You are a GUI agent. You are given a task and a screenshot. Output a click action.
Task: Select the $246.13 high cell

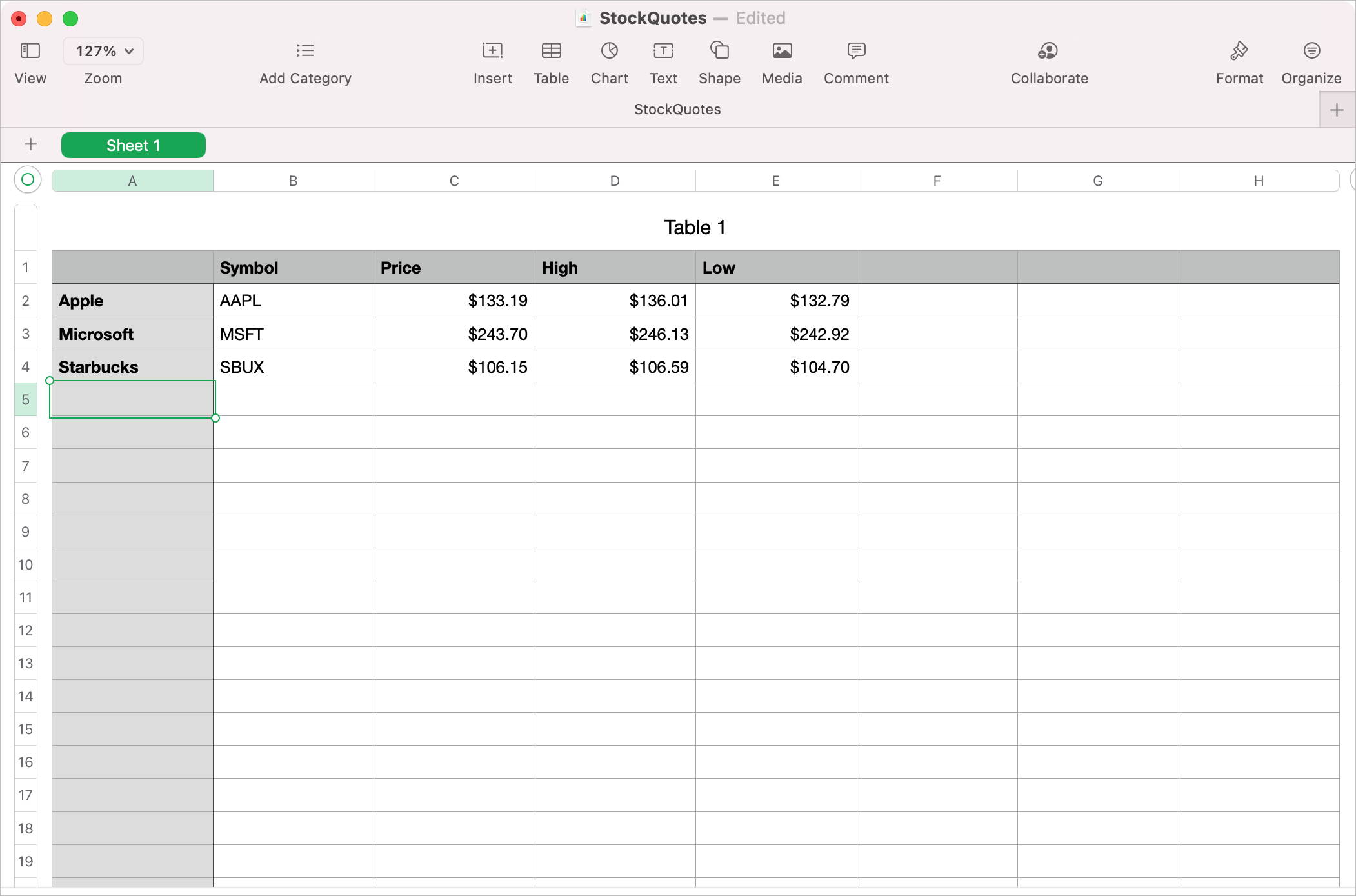tap(615, 334)
